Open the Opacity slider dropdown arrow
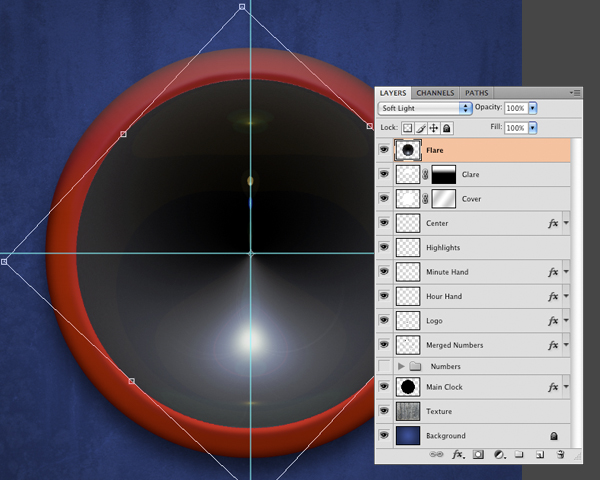 coord(533,107)
